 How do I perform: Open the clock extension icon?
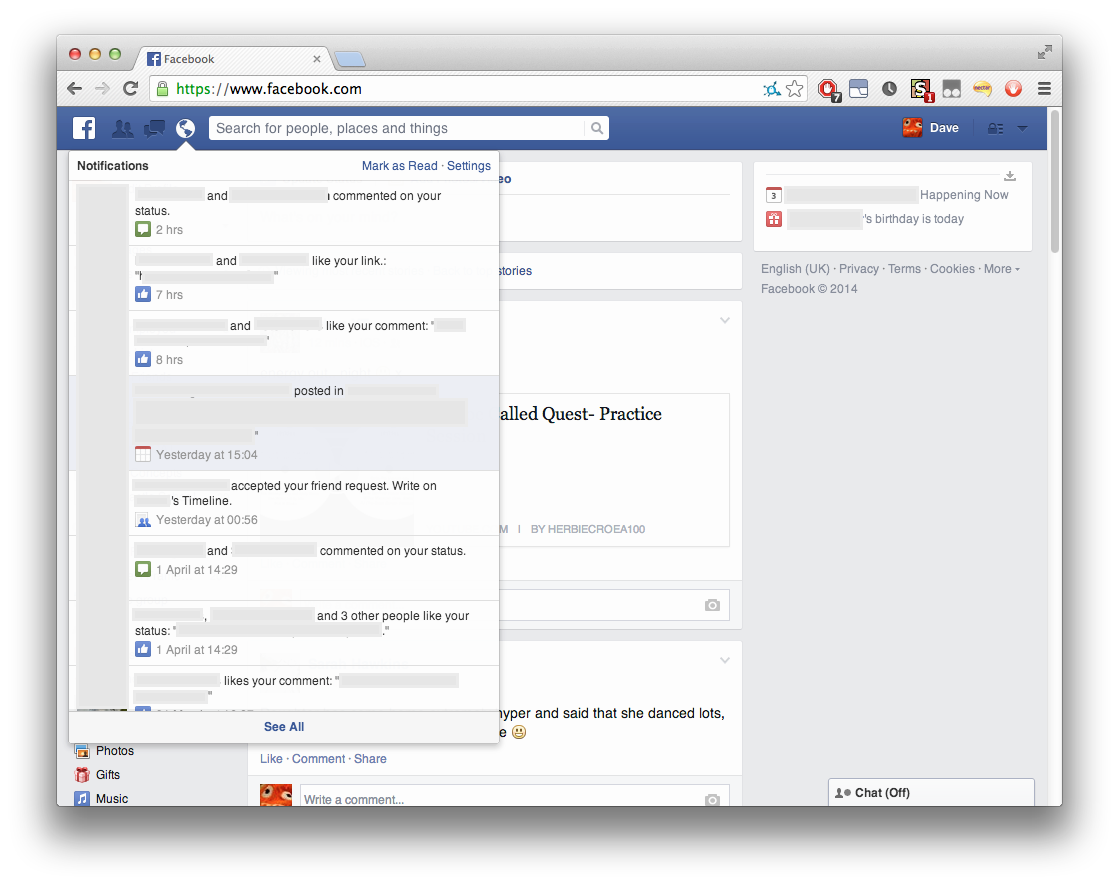pos(889,88)
